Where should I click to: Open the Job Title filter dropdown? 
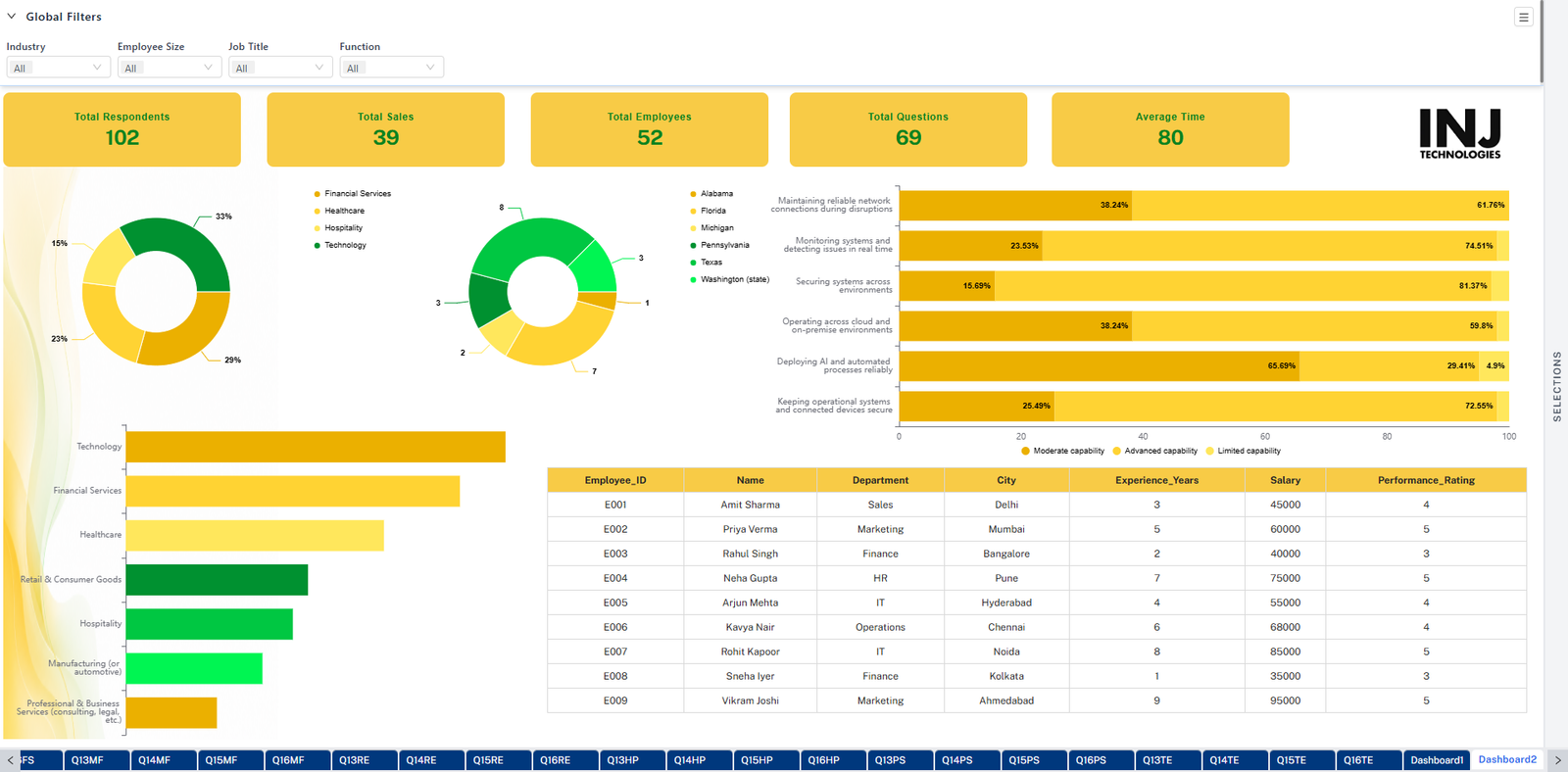click(x=280, y=68)
